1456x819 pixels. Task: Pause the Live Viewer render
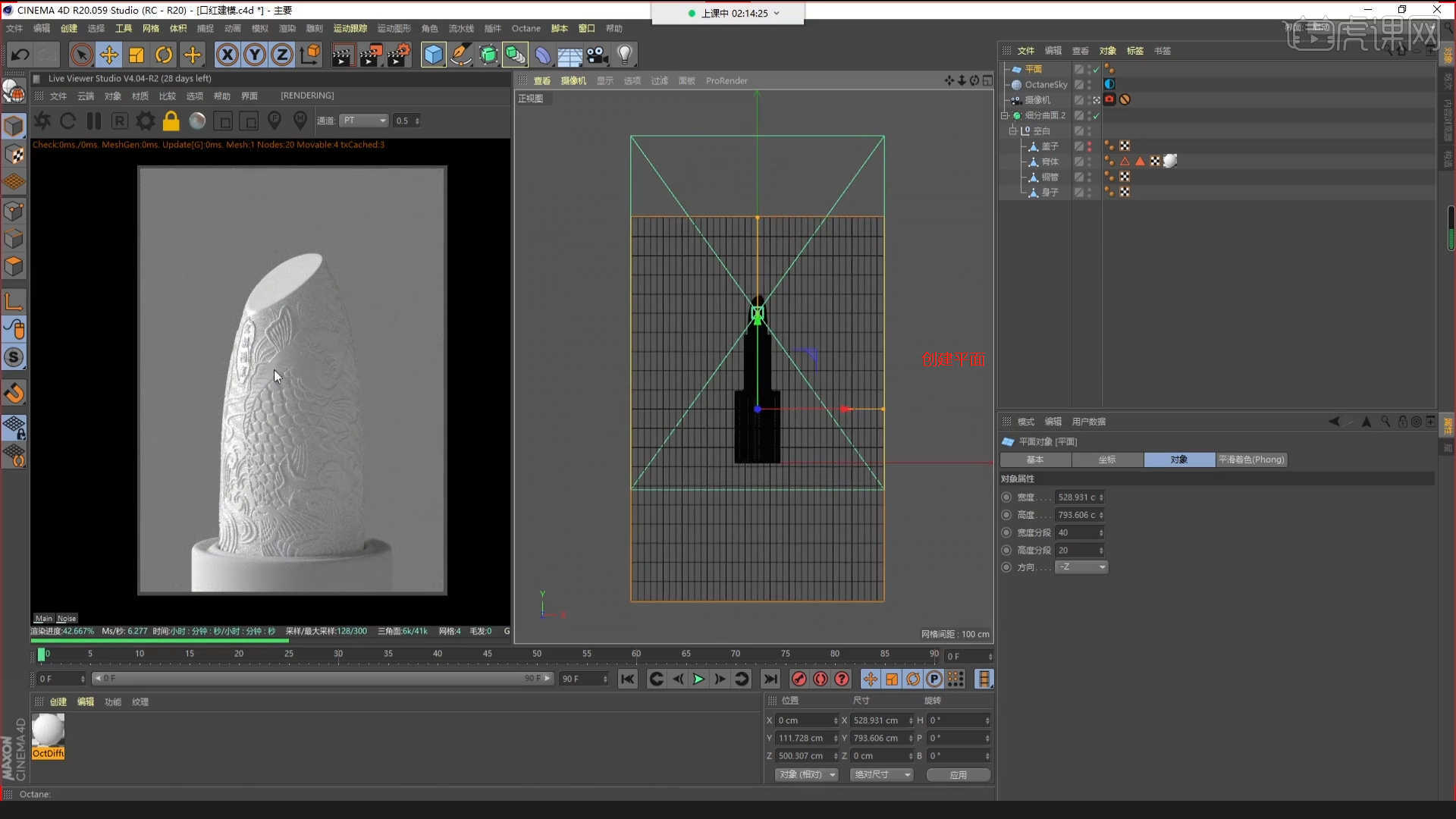tap(94, 121)
